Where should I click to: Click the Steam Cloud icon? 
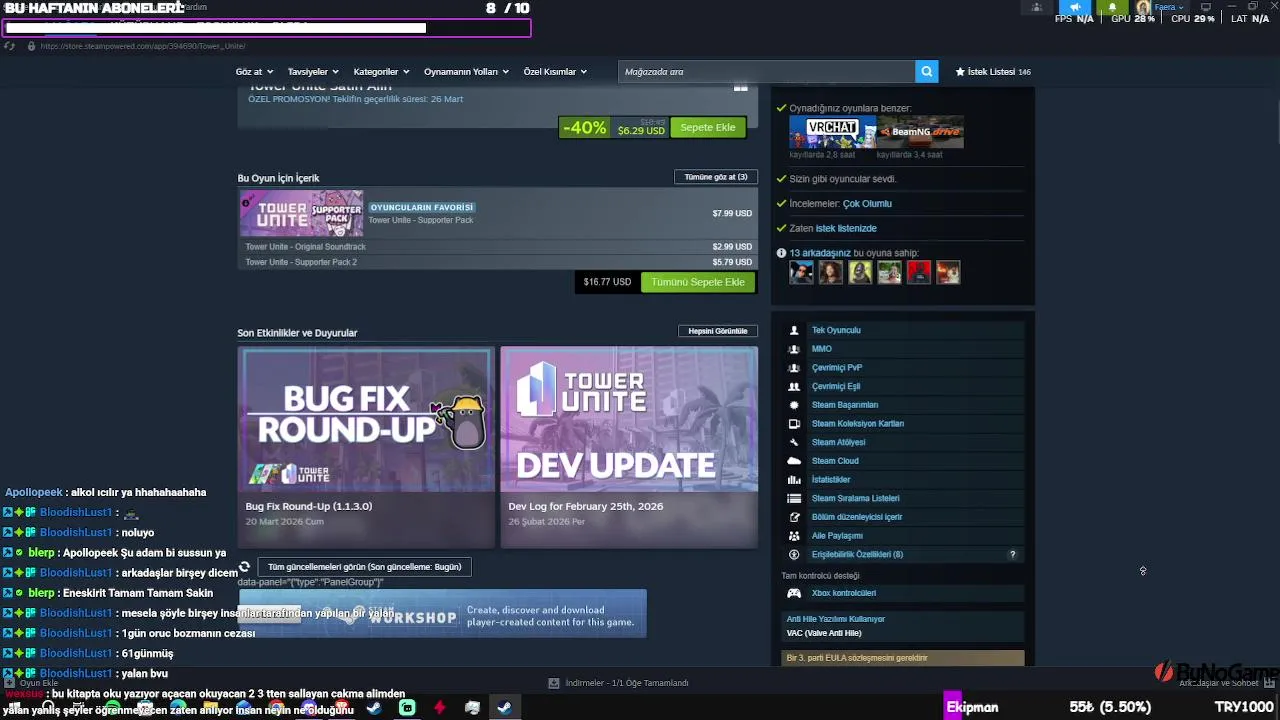[x=794, y=461]
